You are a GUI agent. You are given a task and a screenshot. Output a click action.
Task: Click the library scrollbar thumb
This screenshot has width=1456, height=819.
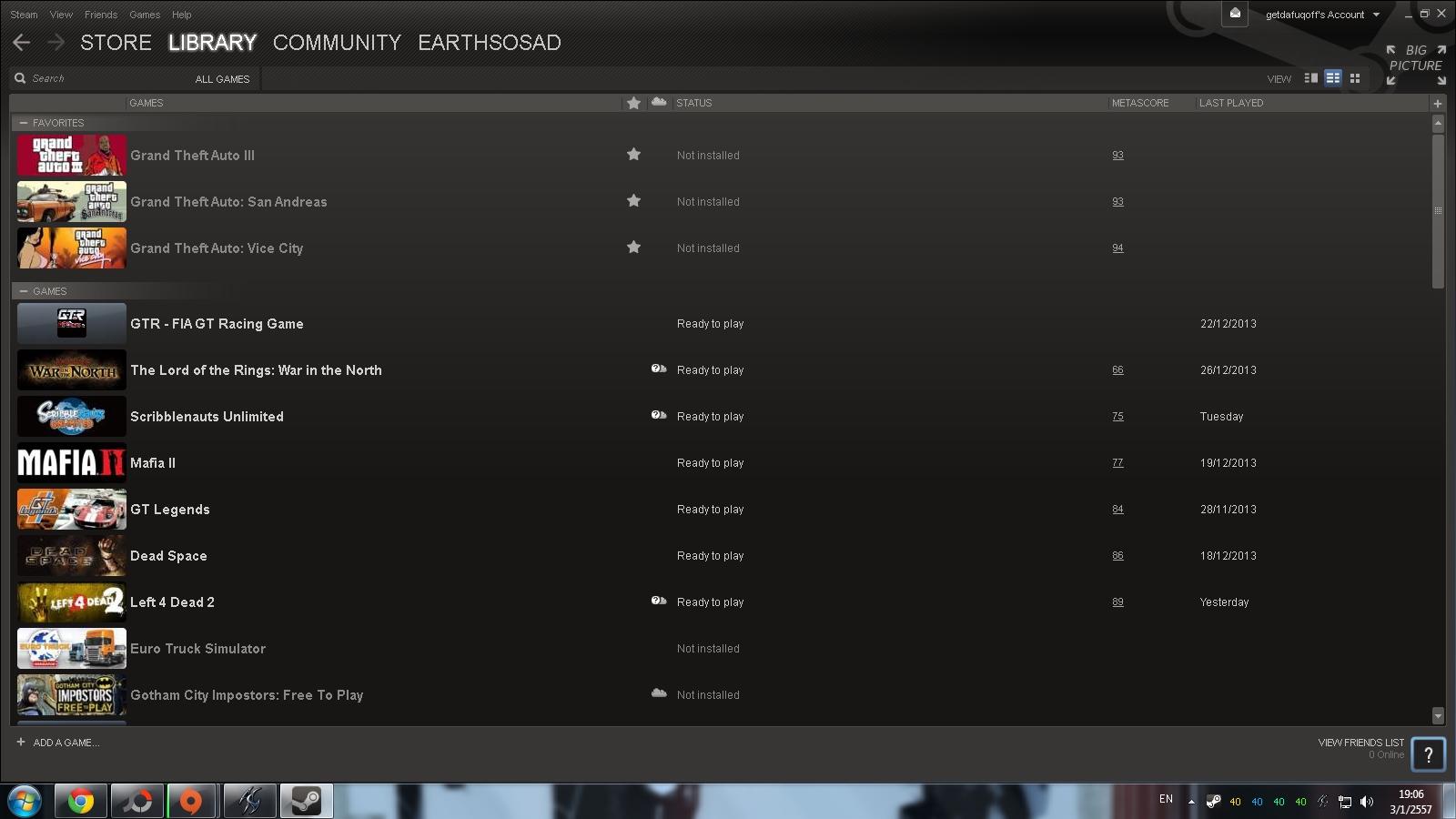pos(1438,211)
